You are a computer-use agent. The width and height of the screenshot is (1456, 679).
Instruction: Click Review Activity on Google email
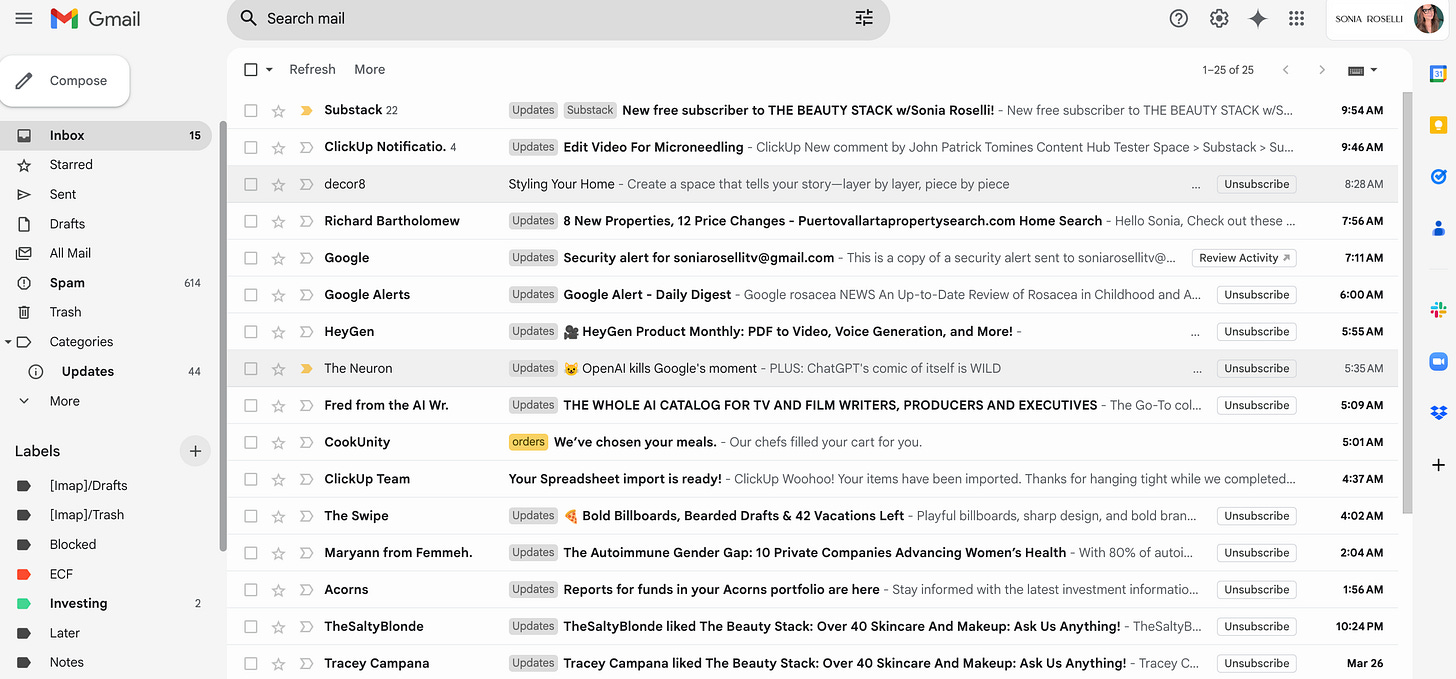coord(1244,258)
